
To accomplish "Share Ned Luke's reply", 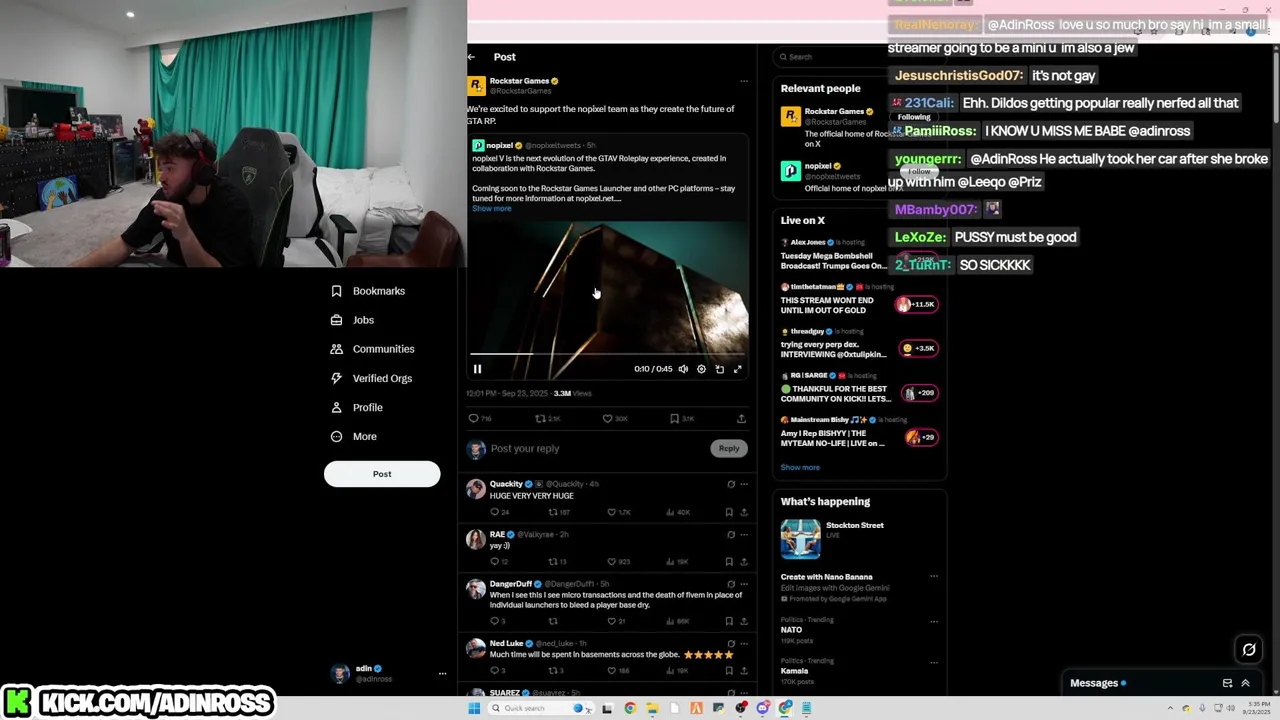I will click(x=743, y=670).
